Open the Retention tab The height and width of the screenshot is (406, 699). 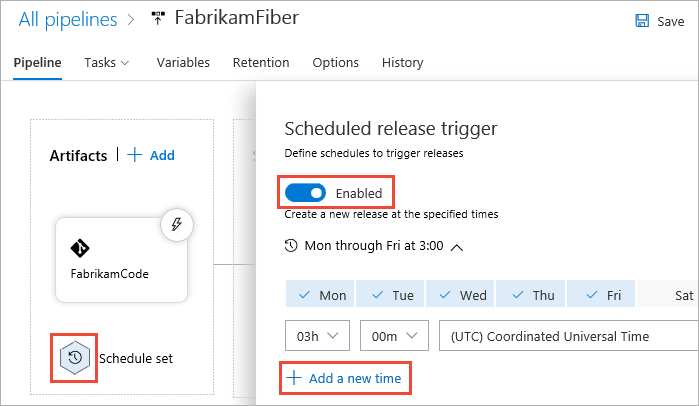coord(261,62)
